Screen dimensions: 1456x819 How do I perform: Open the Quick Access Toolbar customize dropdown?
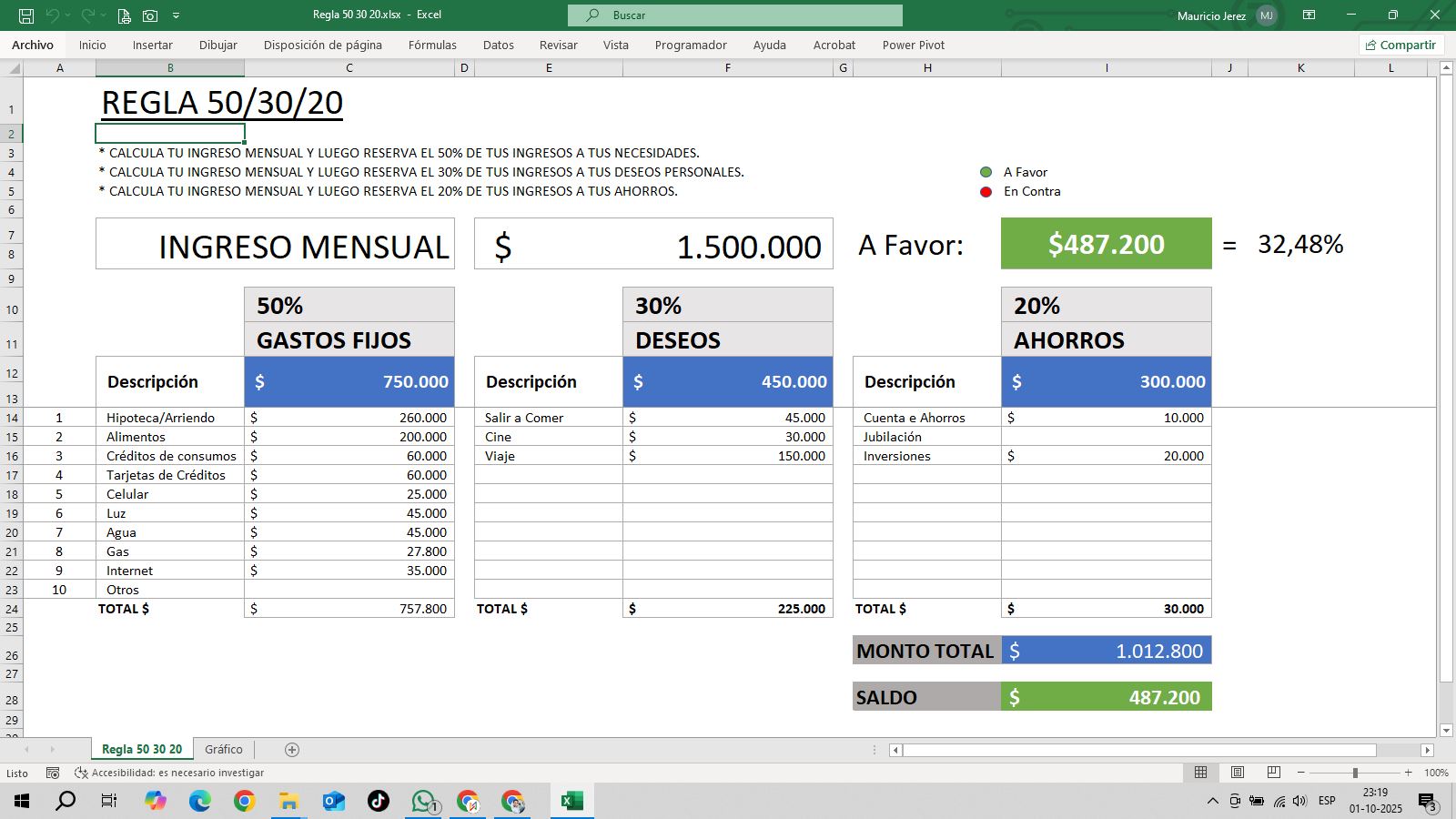pyautogui.click(x=177, y=15)
